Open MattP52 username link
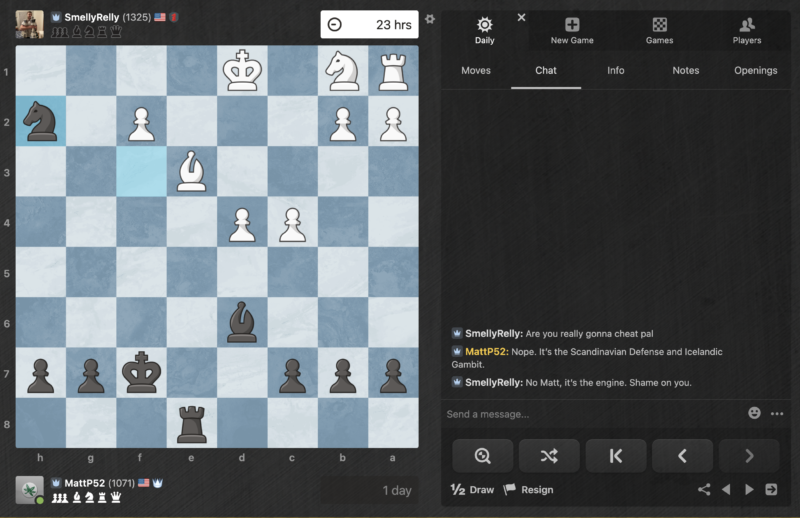Image resolution: width=800 pixels, height=518 pixels. pos(84,483)
